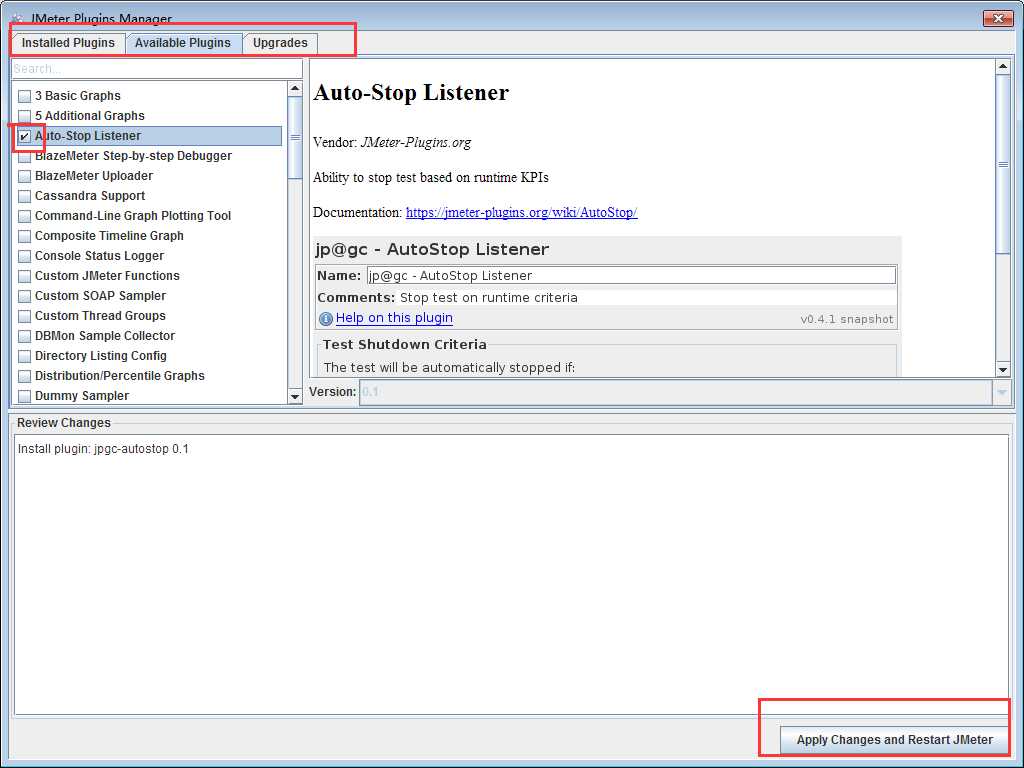Click the plugin list scrollbar thumb
The width and height of the screenshot is (1024, 768).
[x=295, y=137]
